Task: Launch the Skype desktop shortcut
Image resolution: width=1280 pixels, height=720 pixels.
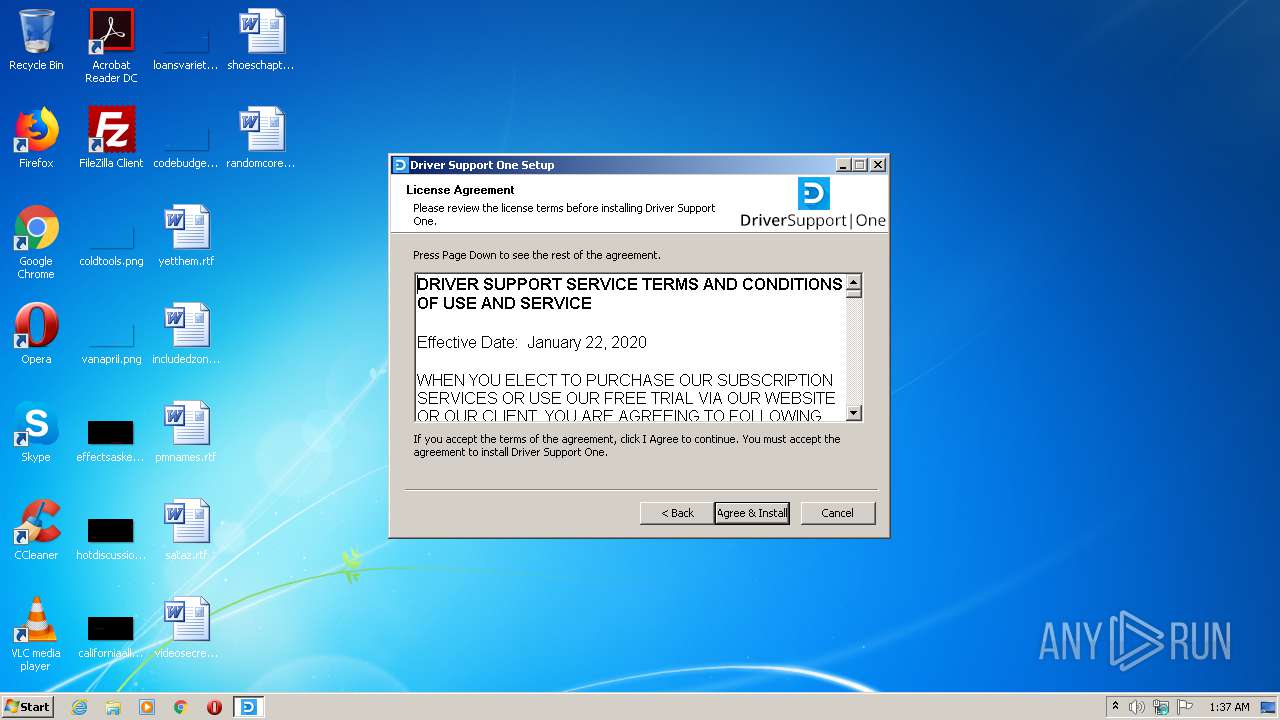Action: point(36,432)
